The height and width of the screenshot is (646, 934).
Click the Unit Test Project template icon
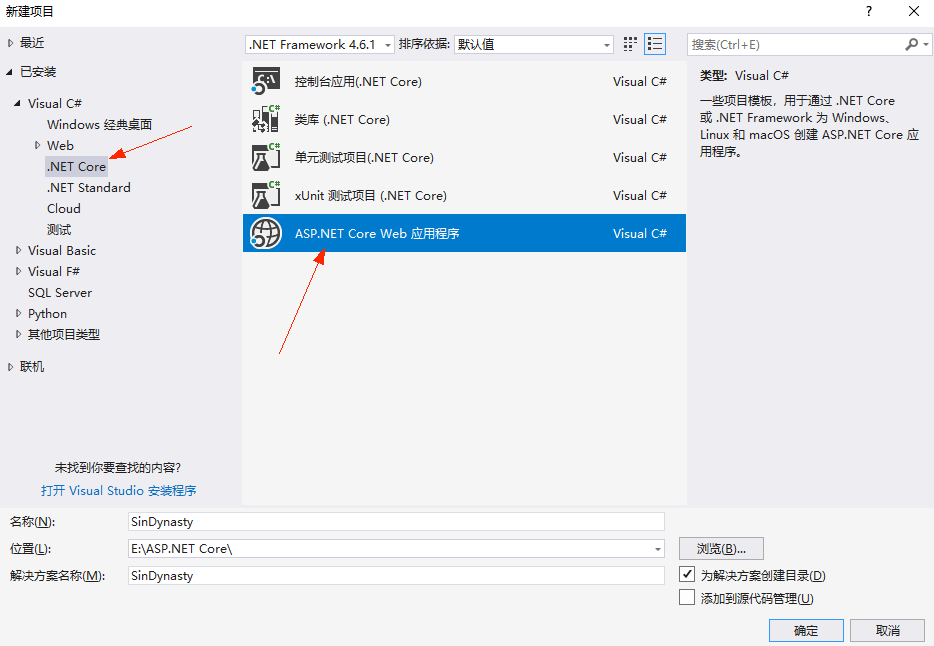click(266, 158)
